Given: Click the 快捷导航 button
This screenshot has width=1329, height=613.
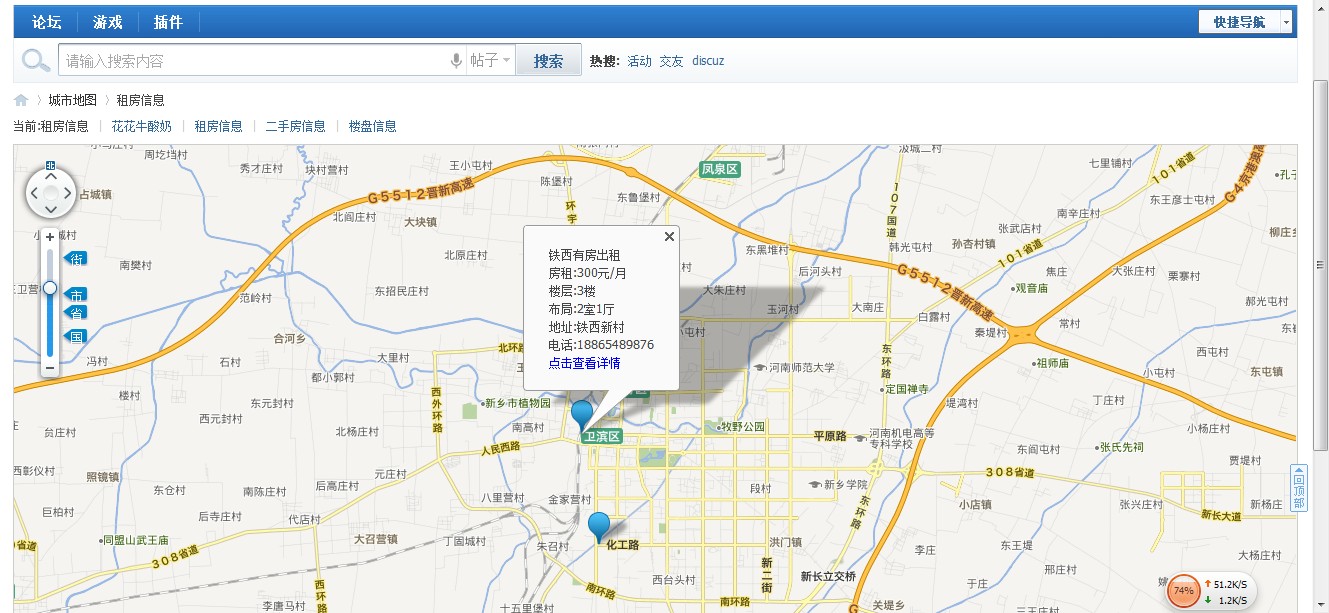Looking at the screenshot, I should pos(1239,22).
